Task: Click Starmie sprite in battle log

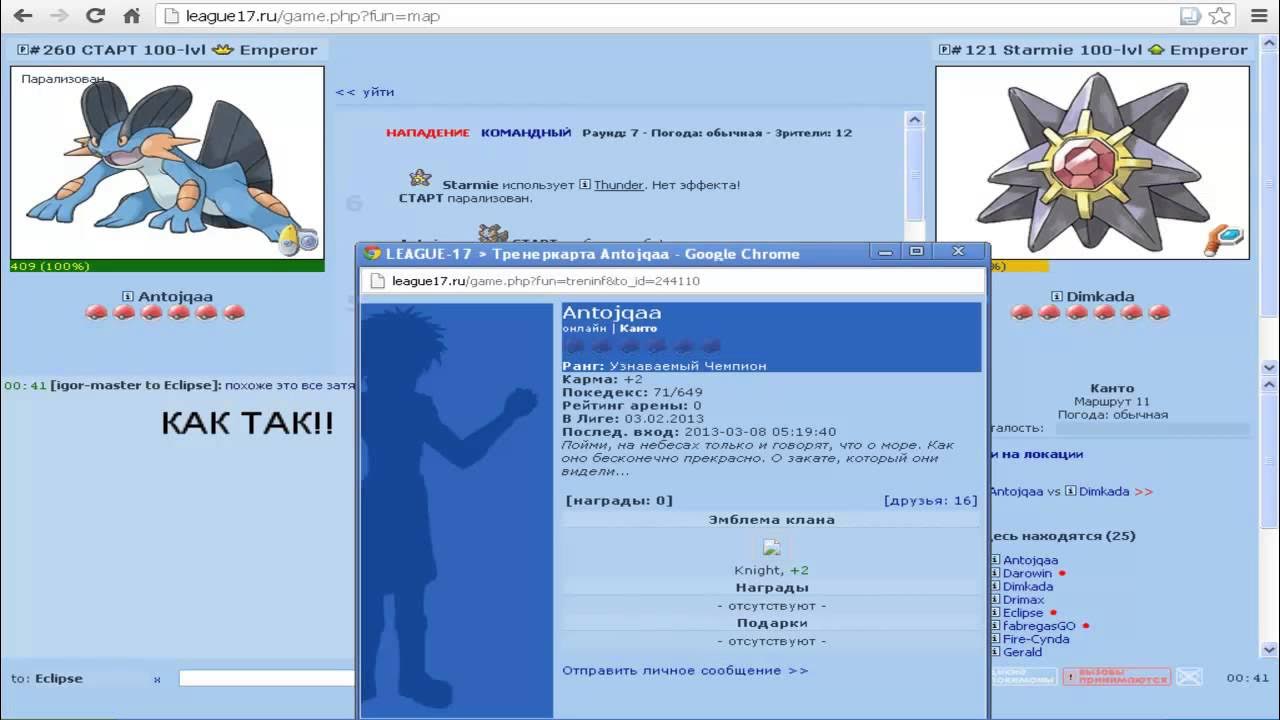Action: [421, 178]
